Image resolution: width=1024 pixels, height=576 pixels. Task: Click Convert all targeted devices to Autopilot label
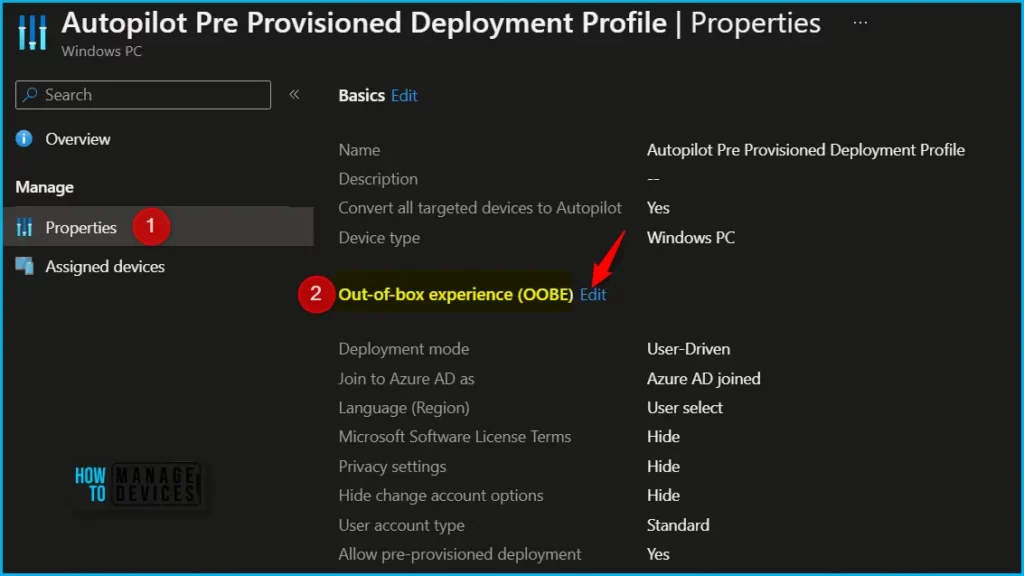[480, 208]
